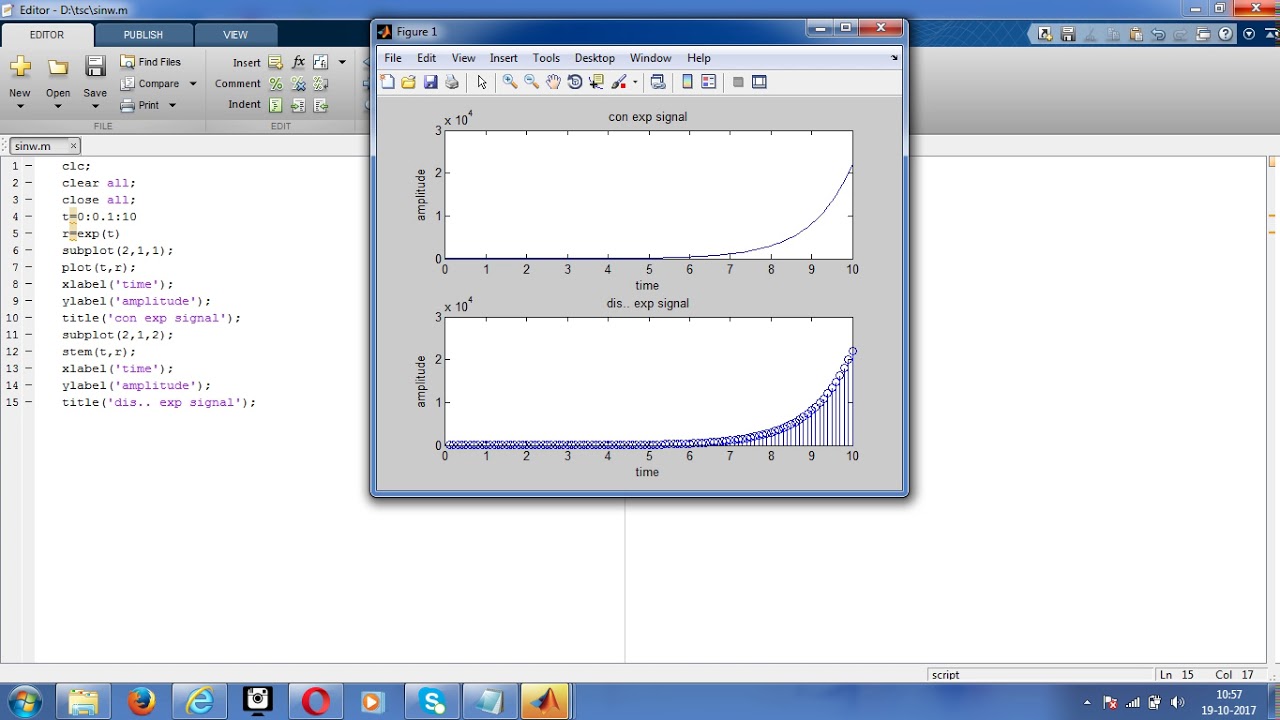Activate the Pan hand tool
The height and width of the screenshot is (720, 1280).
coord(553,82)
